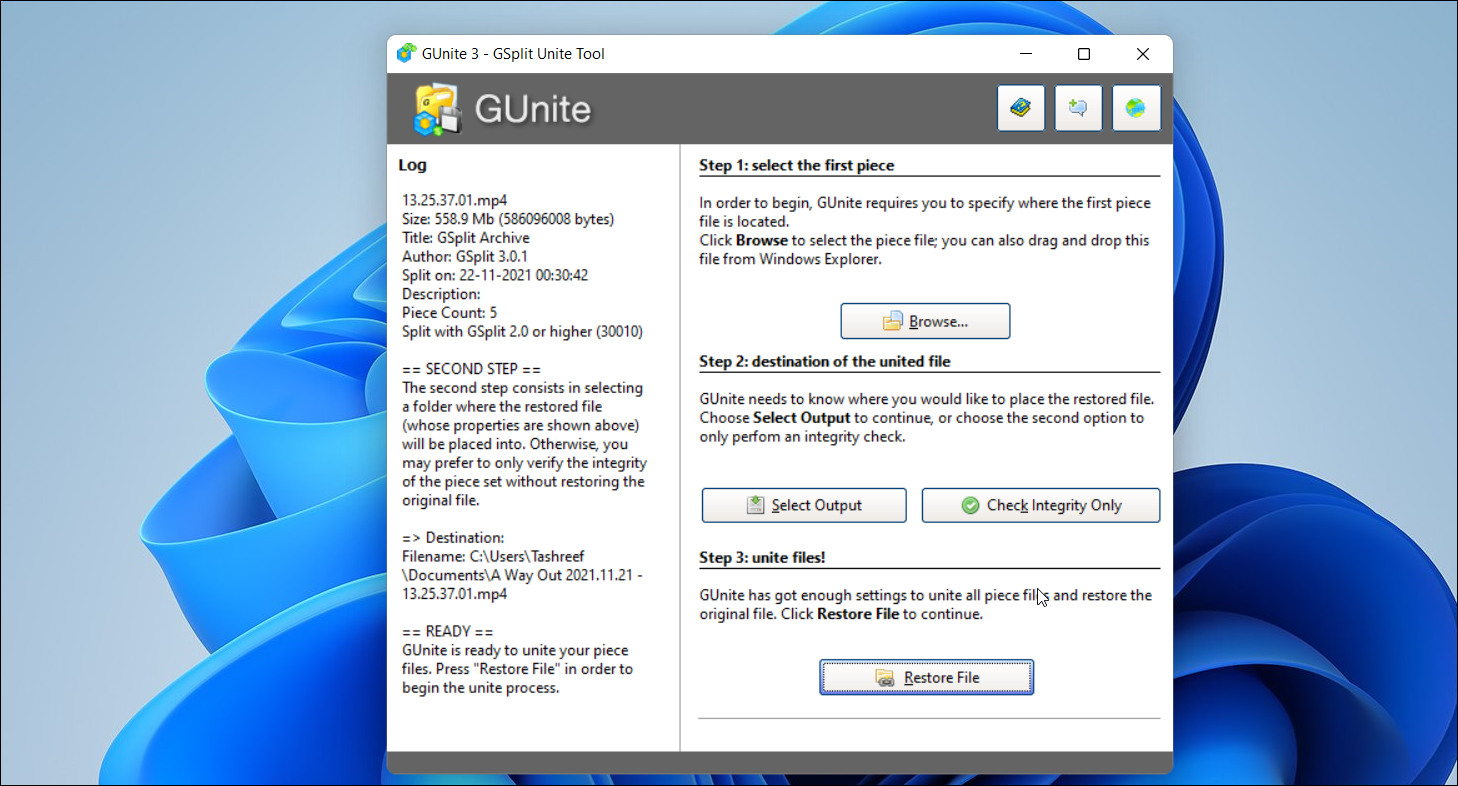Choose the Select Output button
Viewport: 1458px width, 786px height.
[804, 505]
